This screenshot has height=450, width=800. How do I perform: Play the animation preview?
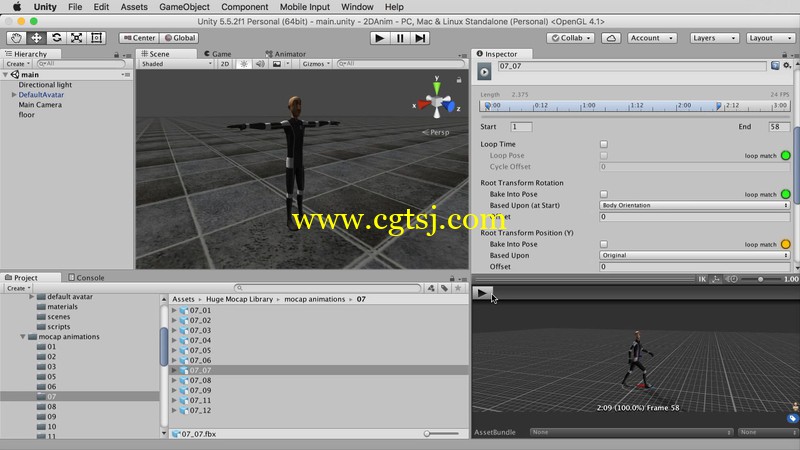click(482, 293)
